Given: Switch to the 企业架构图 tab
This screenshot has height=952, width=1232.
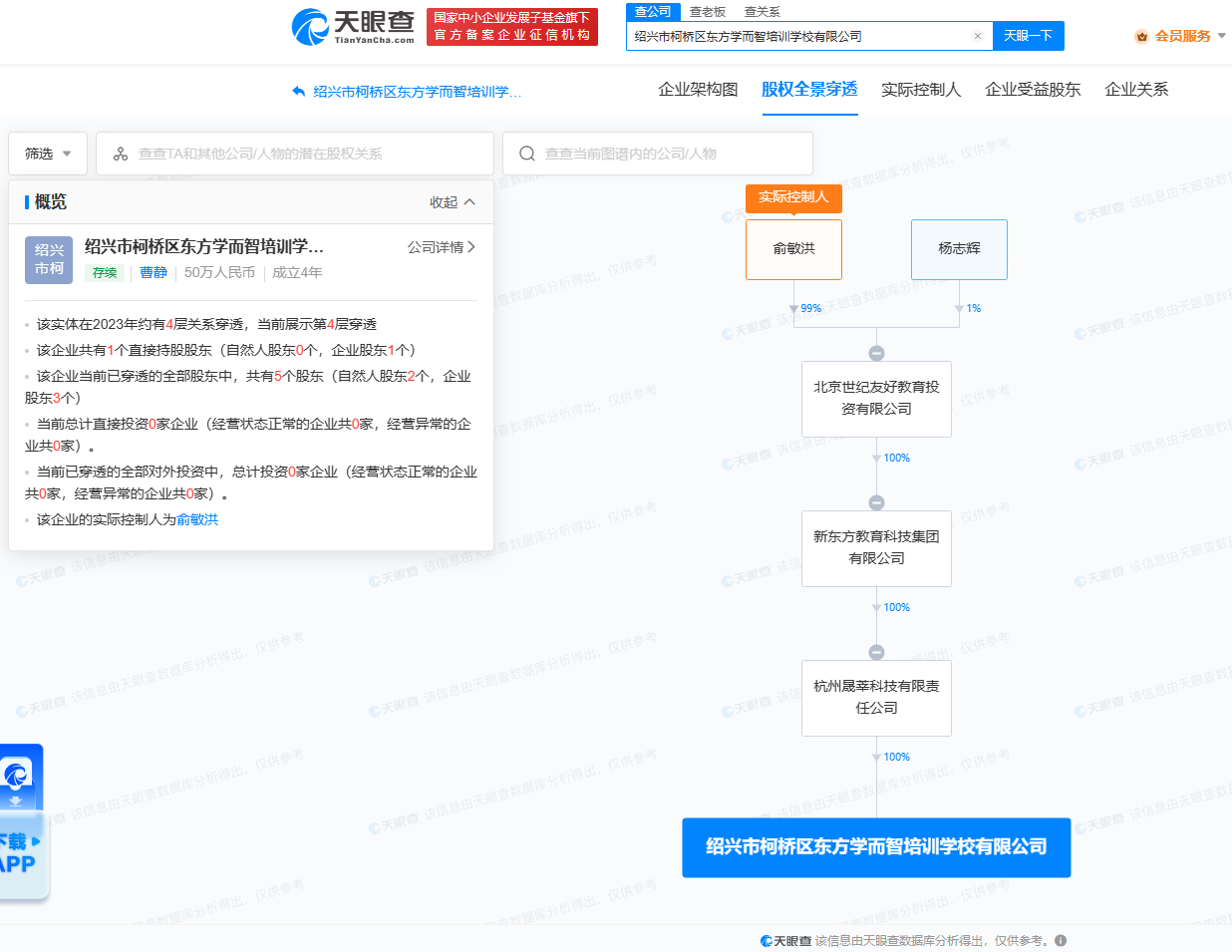Looking at the screenshot, I should [698, 90].
